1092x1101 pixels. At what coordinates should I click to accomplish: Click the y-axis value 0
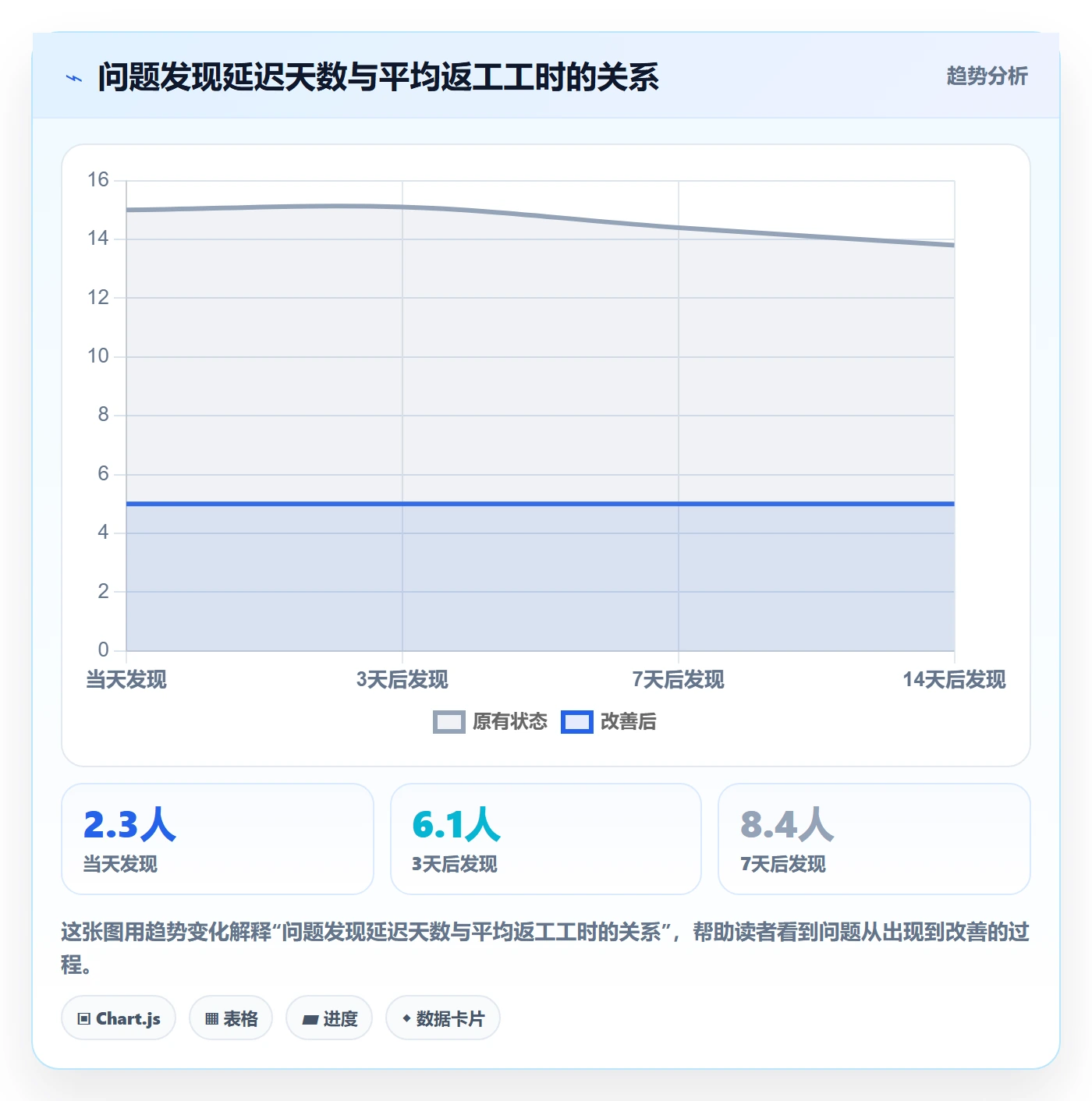[x=103, y=650]
